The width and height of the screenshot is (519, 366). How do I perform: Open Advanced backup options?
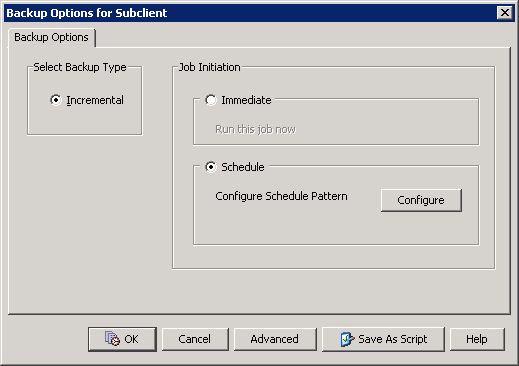[275, 339]
